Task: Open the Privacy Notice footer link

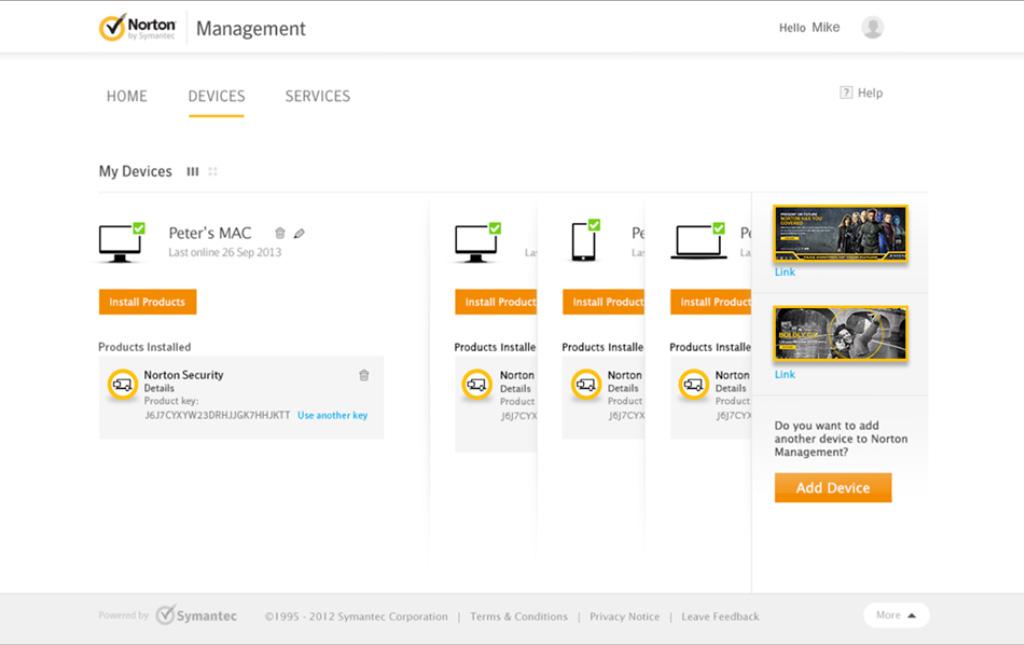Action: point(624,617)
